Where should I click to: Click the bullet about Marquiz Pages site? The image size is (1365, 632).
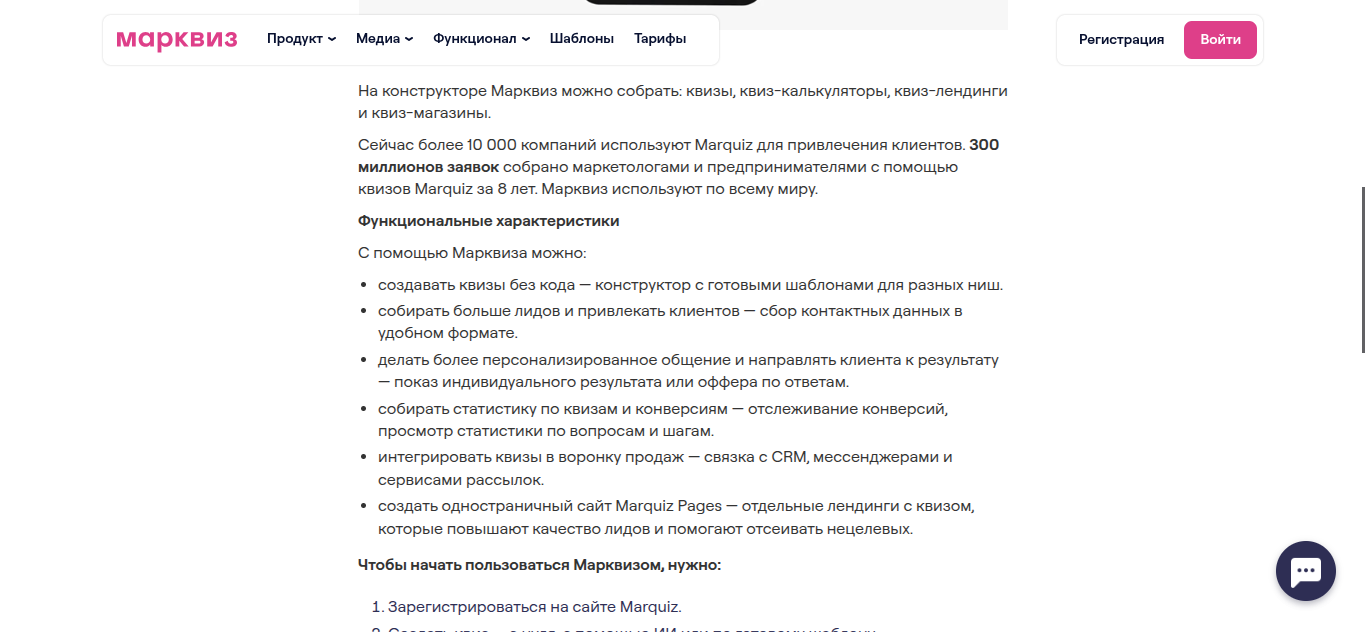(x=675, y=517)
